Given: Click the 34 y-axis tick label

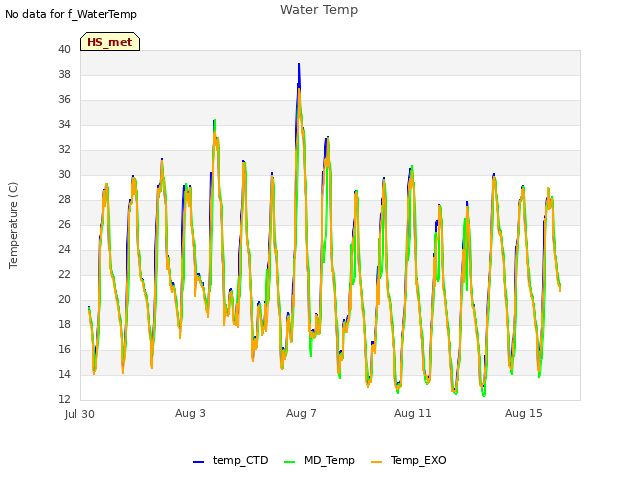Looking at the screenshot, I should pyautogui.click(x=64, y=124).
